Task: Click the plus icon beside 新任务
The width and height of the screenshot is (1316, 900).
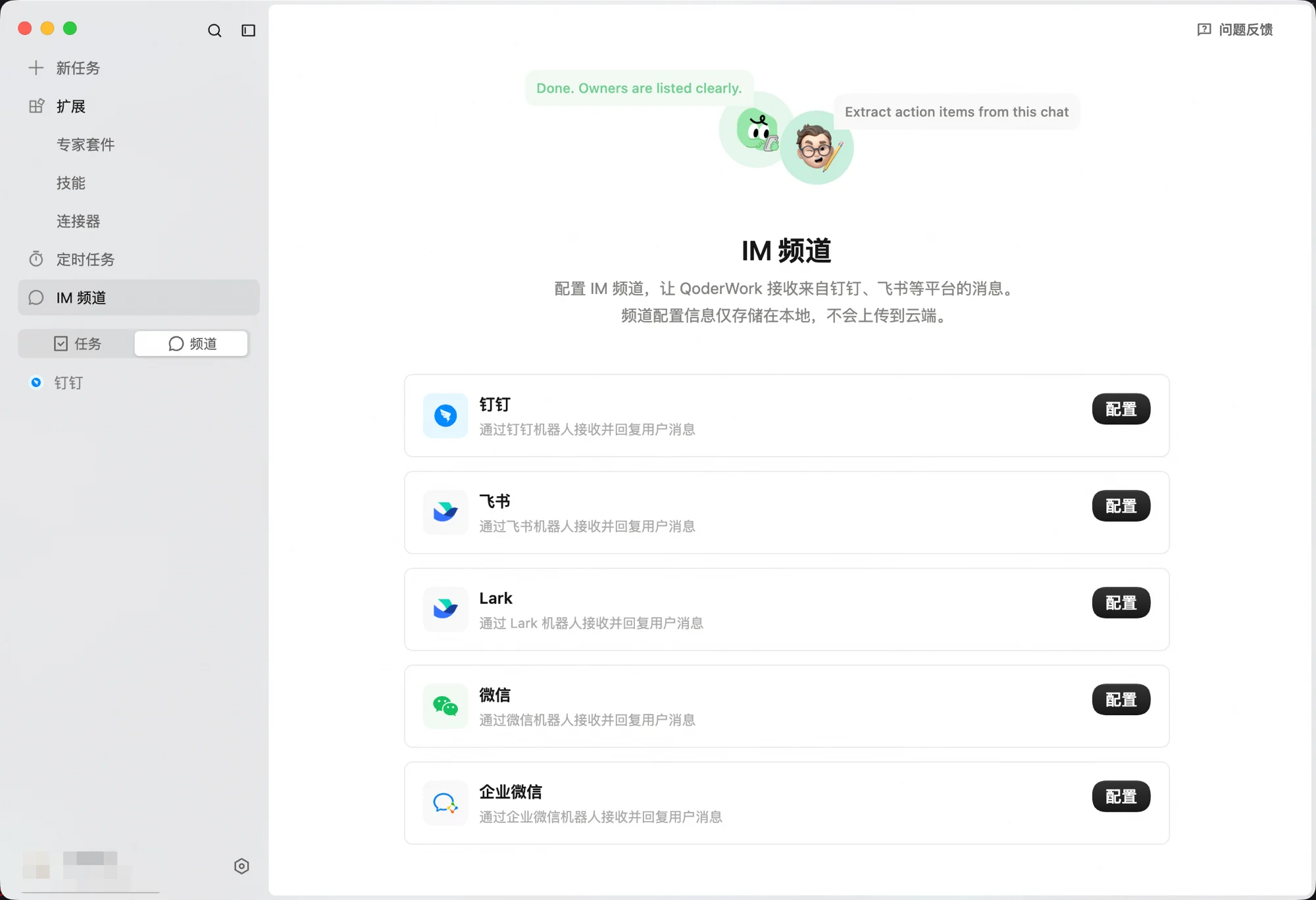Action: click(x=36, y=68)
